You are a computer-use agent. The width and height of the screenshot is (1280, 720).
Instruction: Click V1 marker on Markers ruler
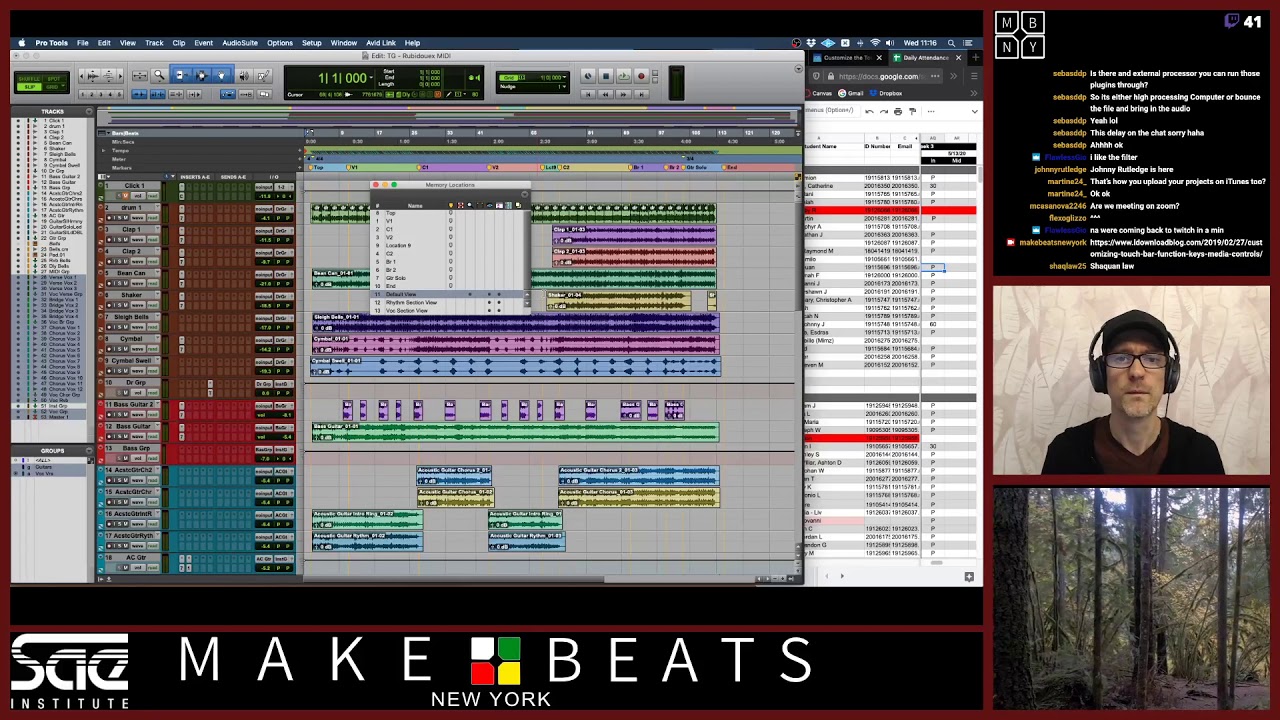[x=352, y=167]
